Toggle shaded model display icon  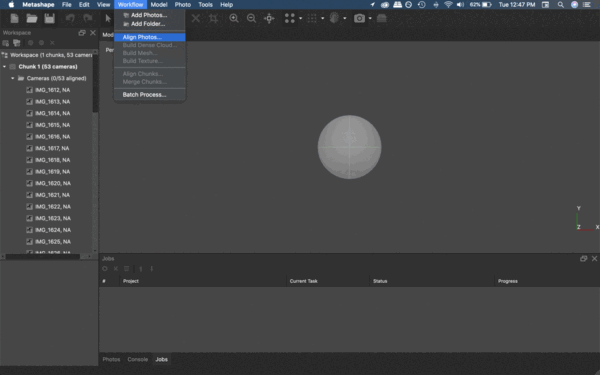pos(334,18)
